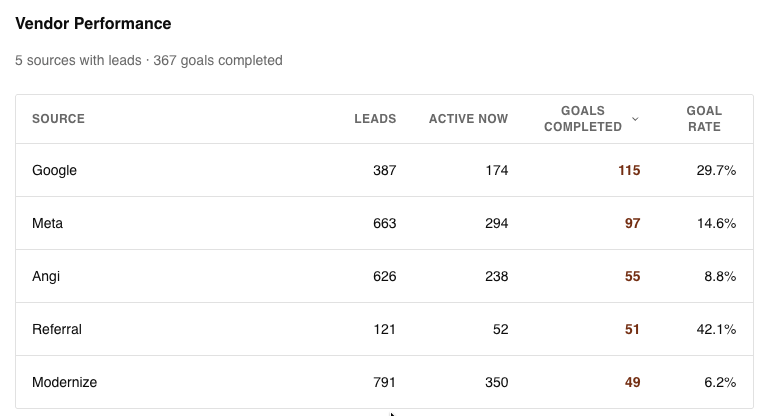This screenshot has width=768, height=416.
Task: Sort by Active Now column header
Action: [x=468, y=119]
